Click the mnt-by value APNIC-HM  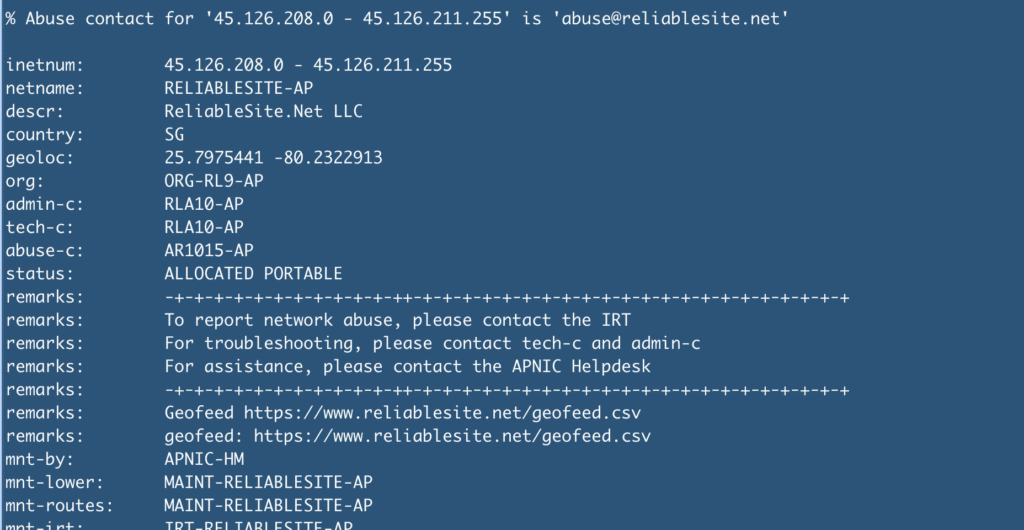click(204, 459)
